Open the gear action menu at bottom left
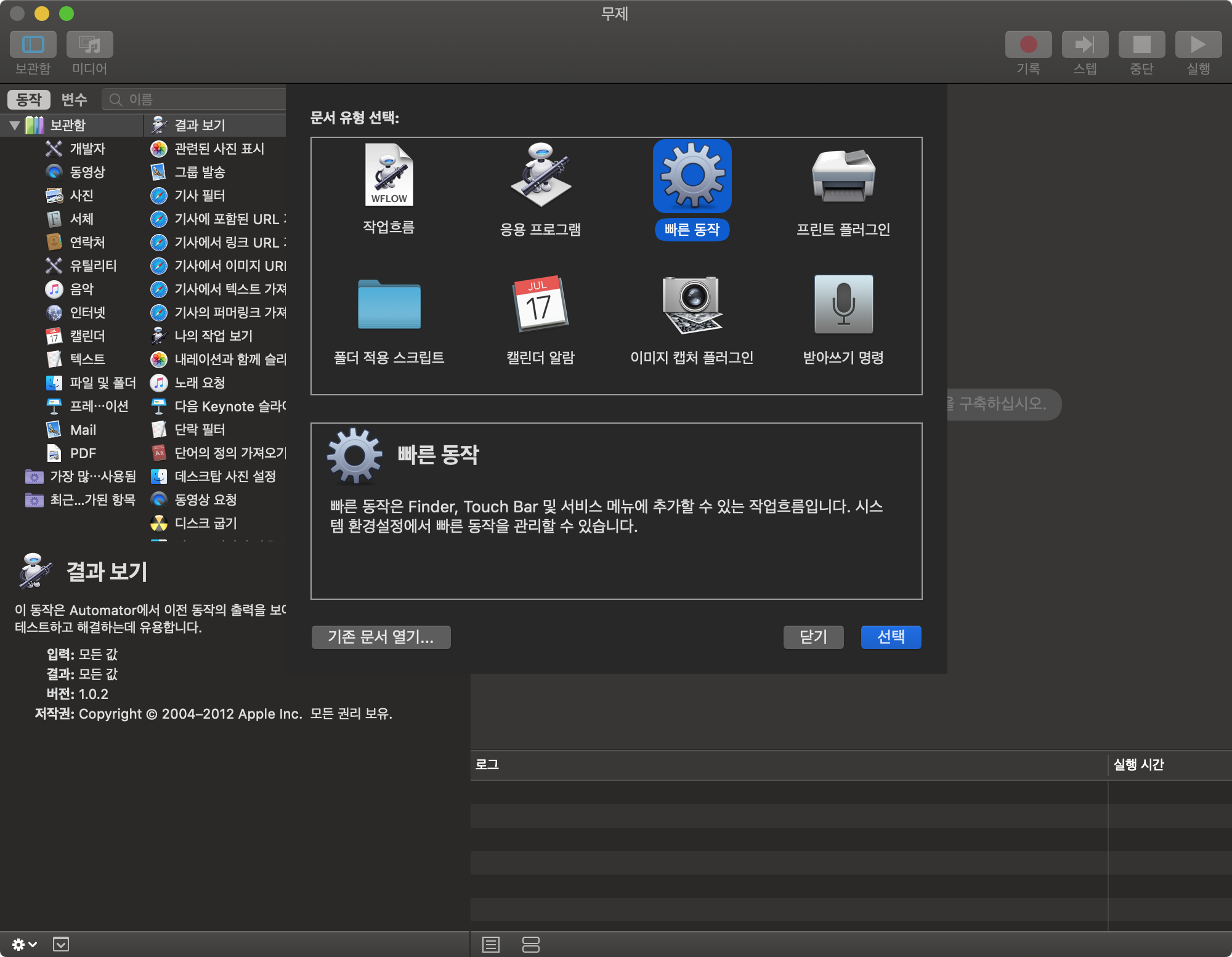This screenshot has height=957, width=1232. pos(23,944)
